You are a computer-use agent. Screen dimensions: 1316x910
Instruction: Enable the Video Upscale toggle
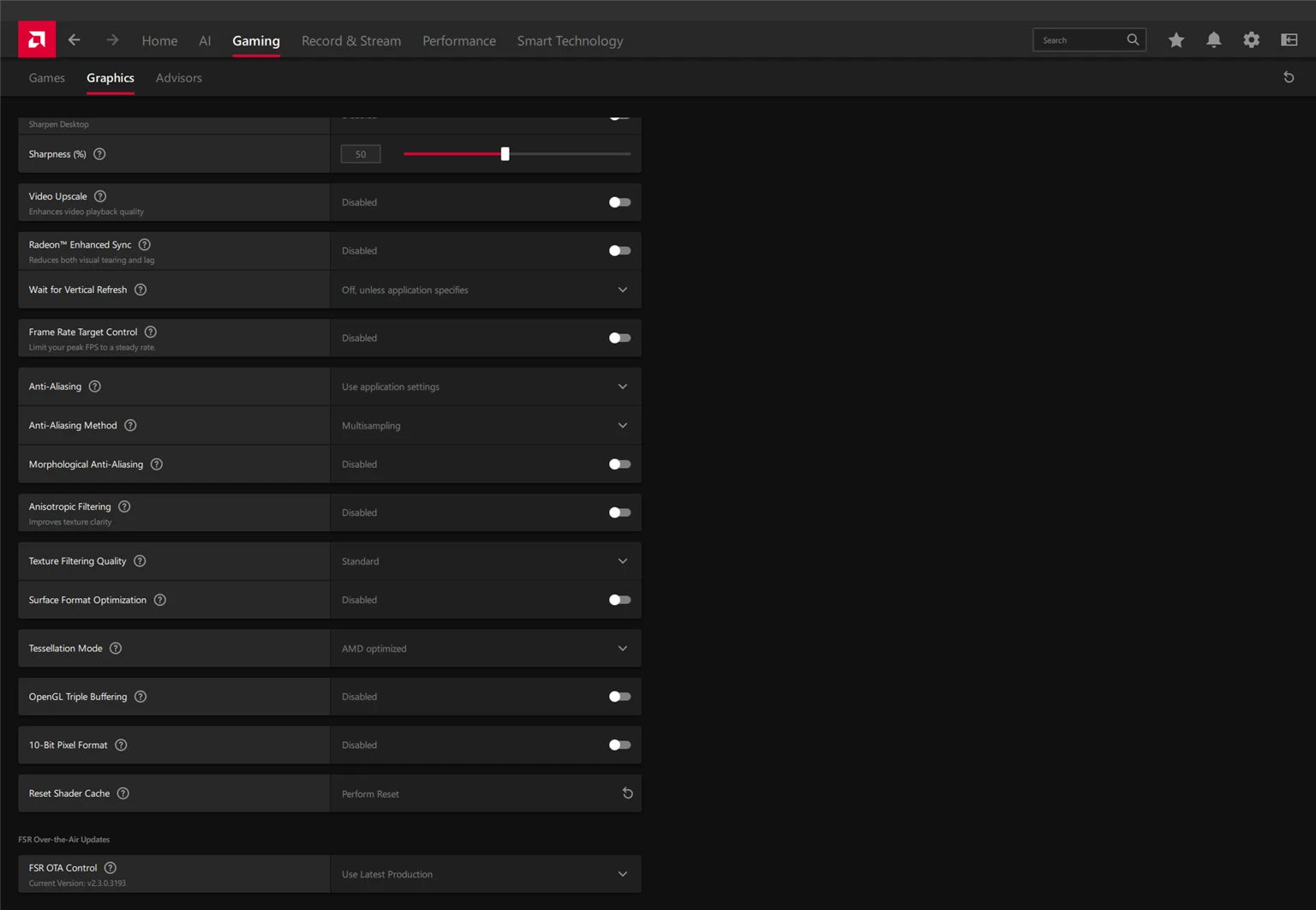coord(619,203)
